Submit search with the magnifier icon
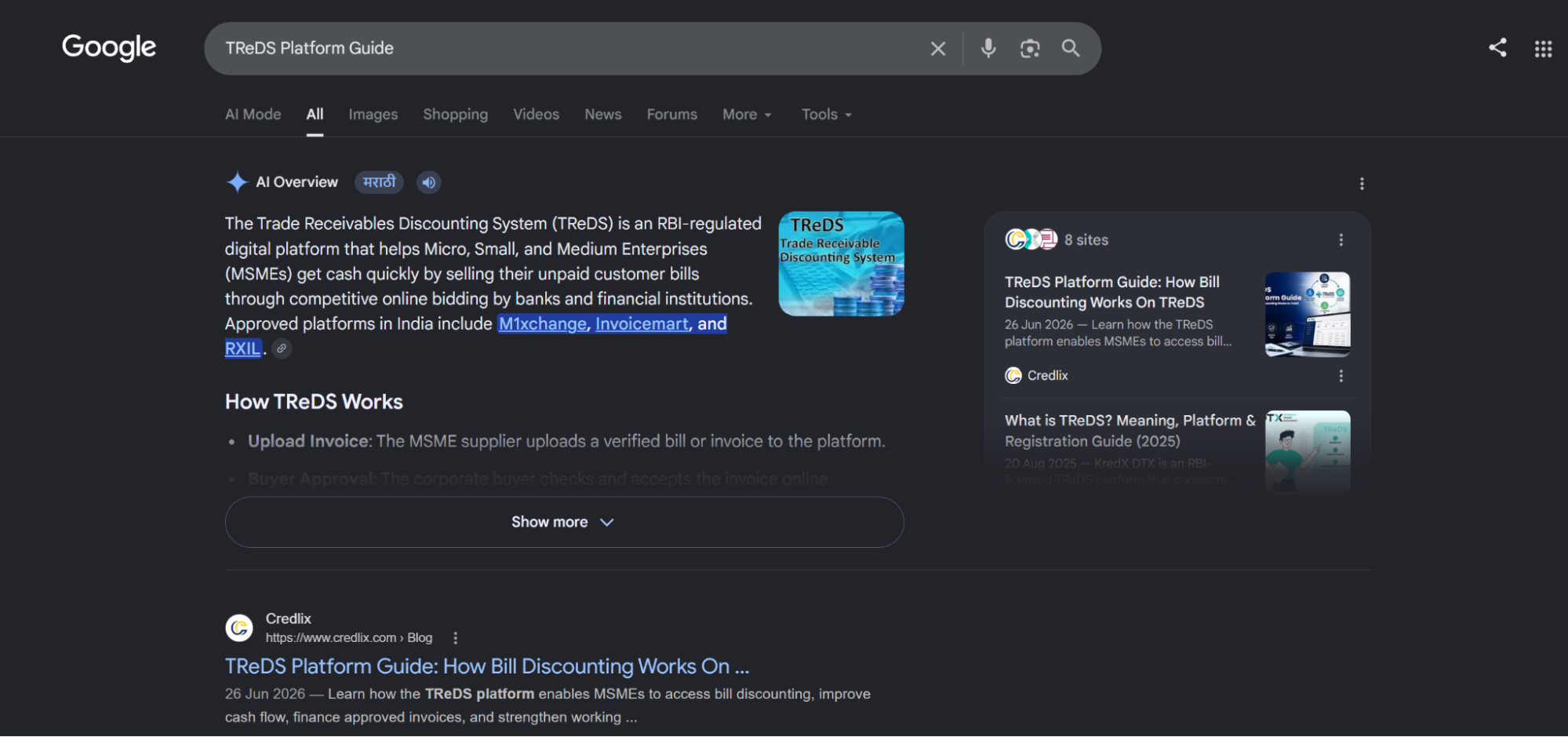1568x737 pixels. click(1071, 49)
